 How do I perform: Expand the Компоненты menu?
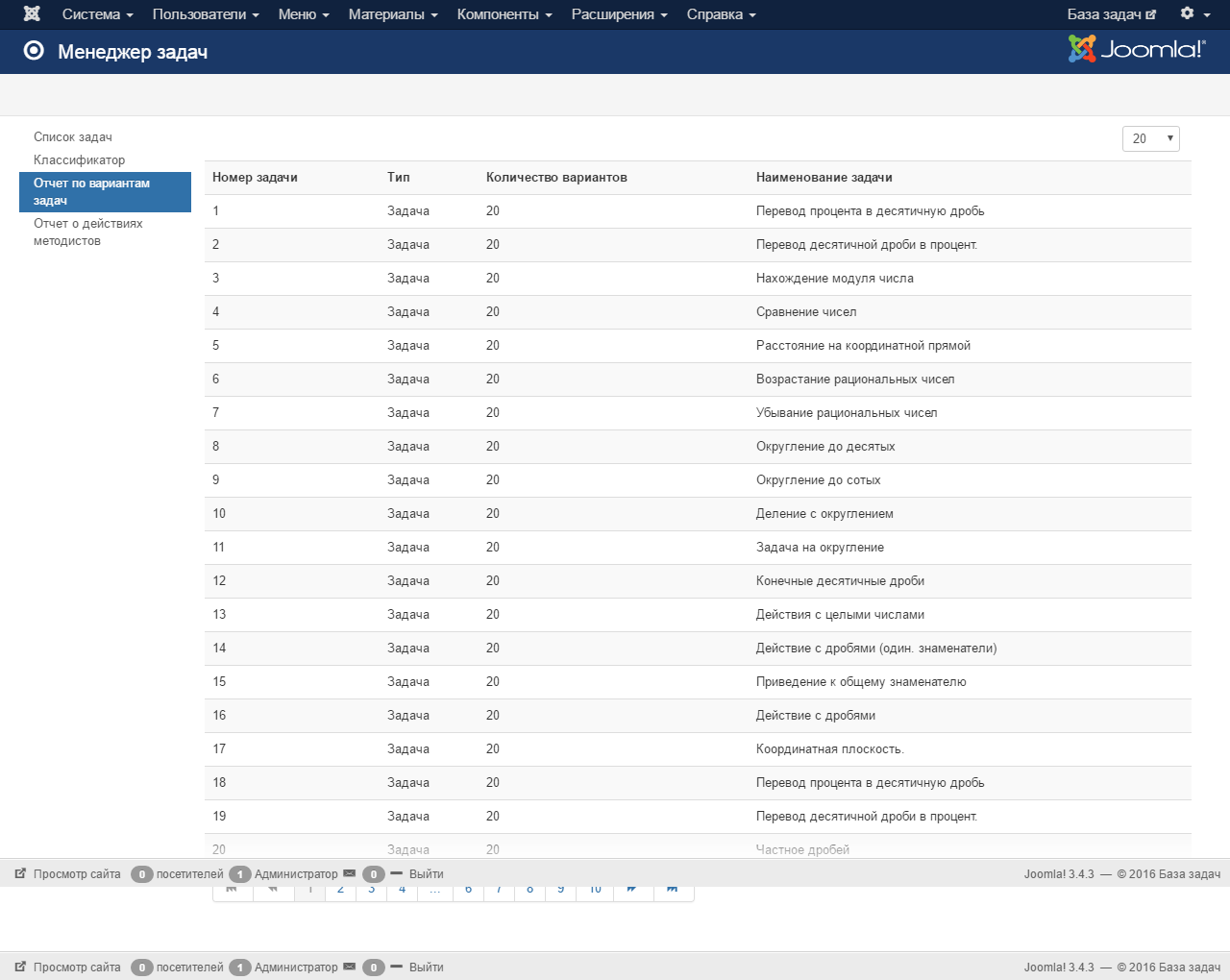pos(504,14)
